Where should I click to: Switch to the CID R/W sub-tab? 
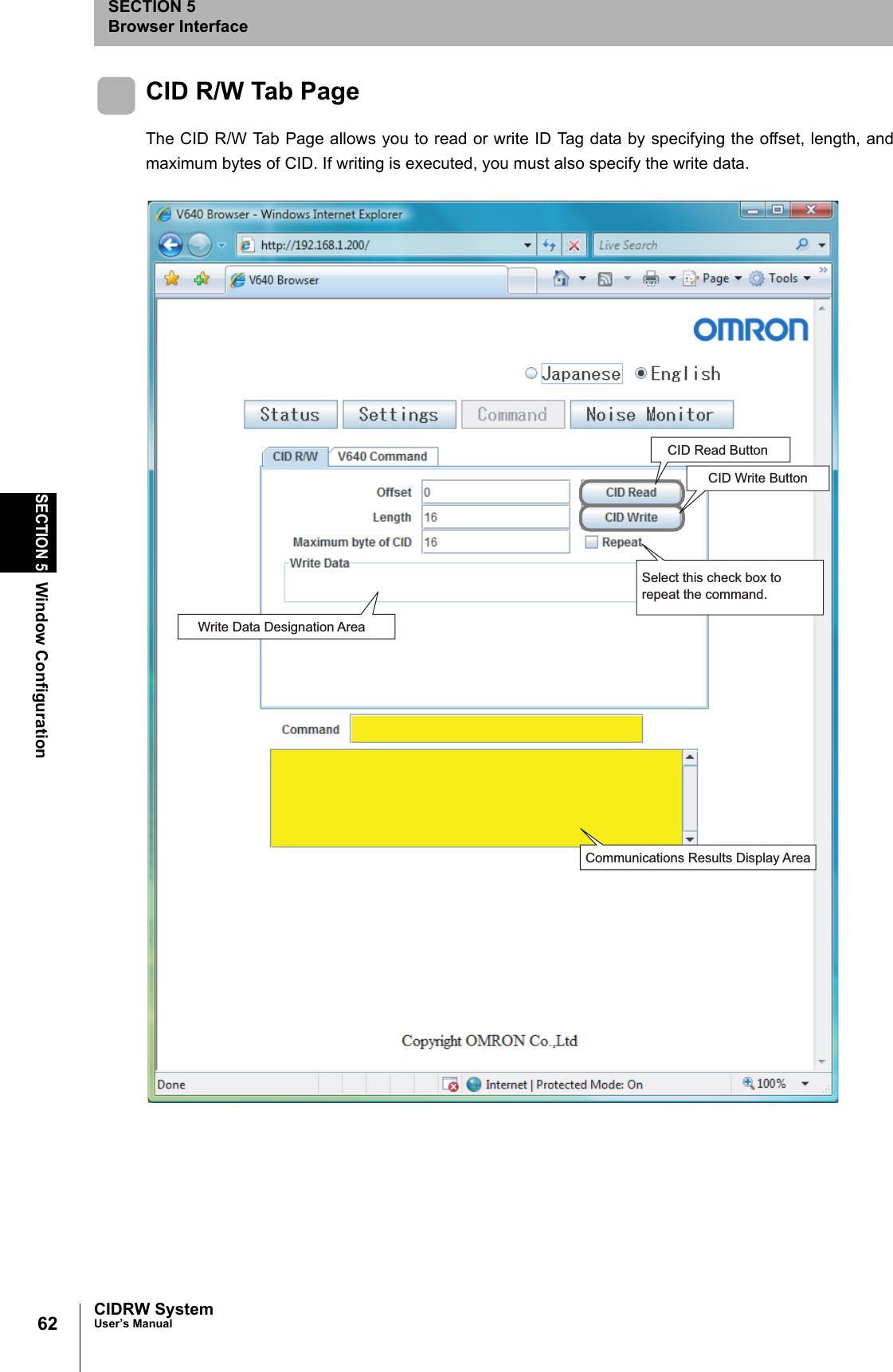[295, 456]
